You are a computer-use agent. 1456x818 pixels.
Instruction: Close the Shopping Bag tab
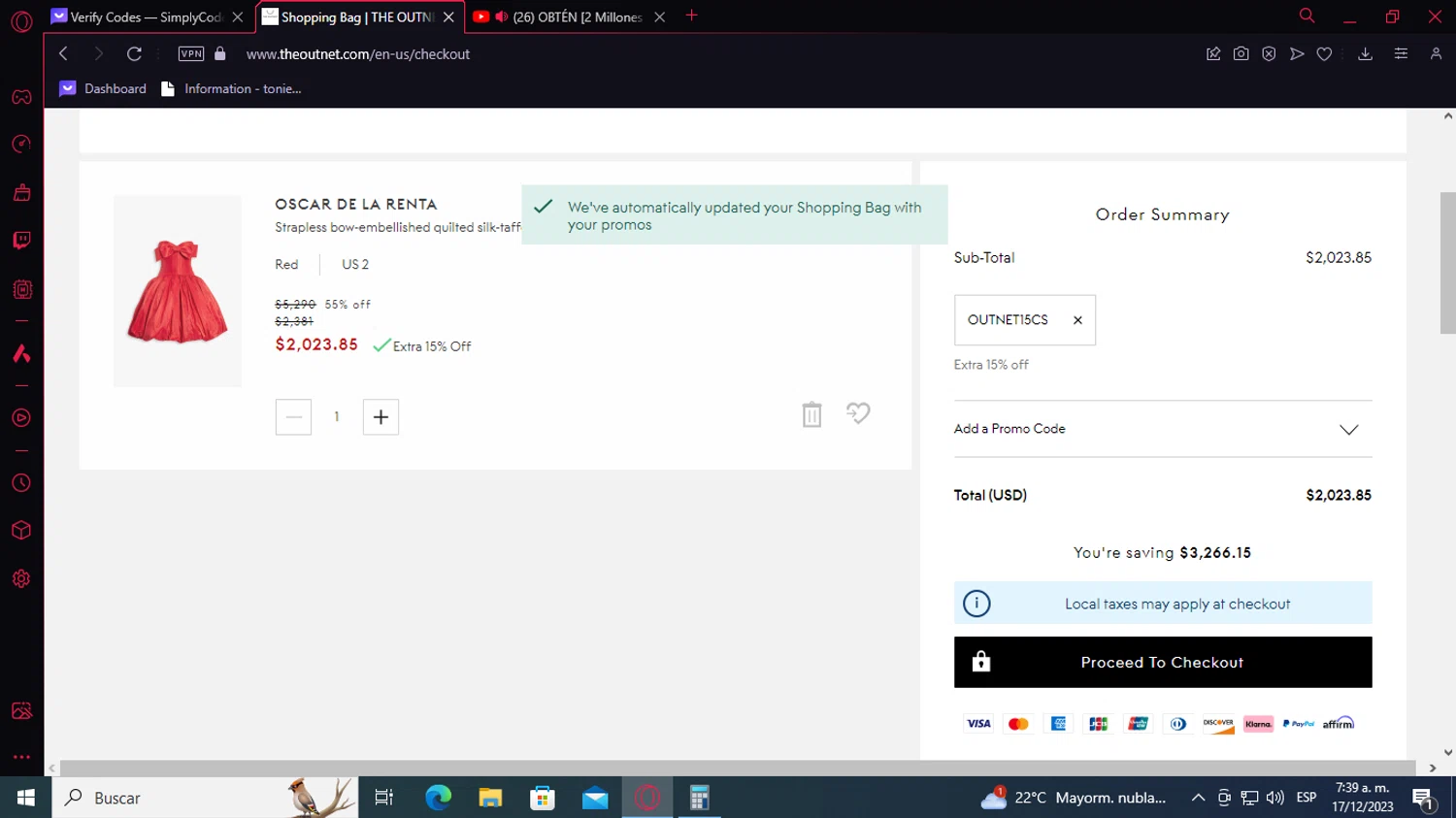[x=448, y=17]
